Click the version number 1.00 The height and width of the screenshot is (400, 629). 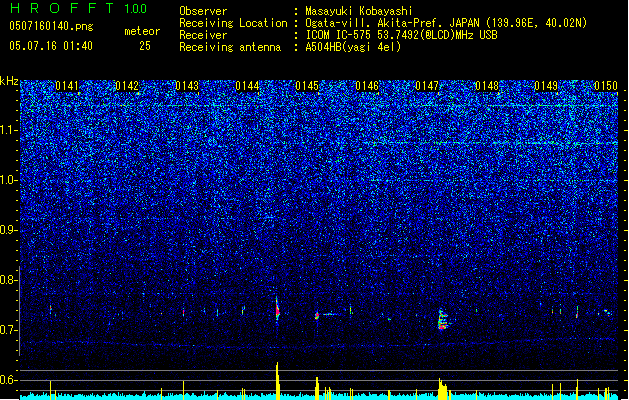(x=136, y=9)
